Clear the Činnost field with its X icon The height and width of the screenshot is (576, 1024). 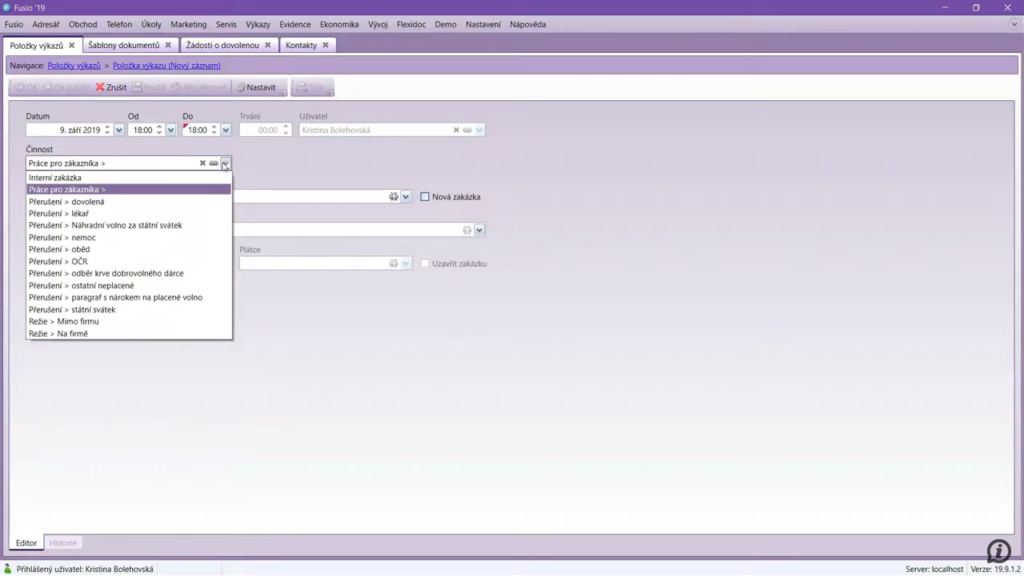pos(202,163)
